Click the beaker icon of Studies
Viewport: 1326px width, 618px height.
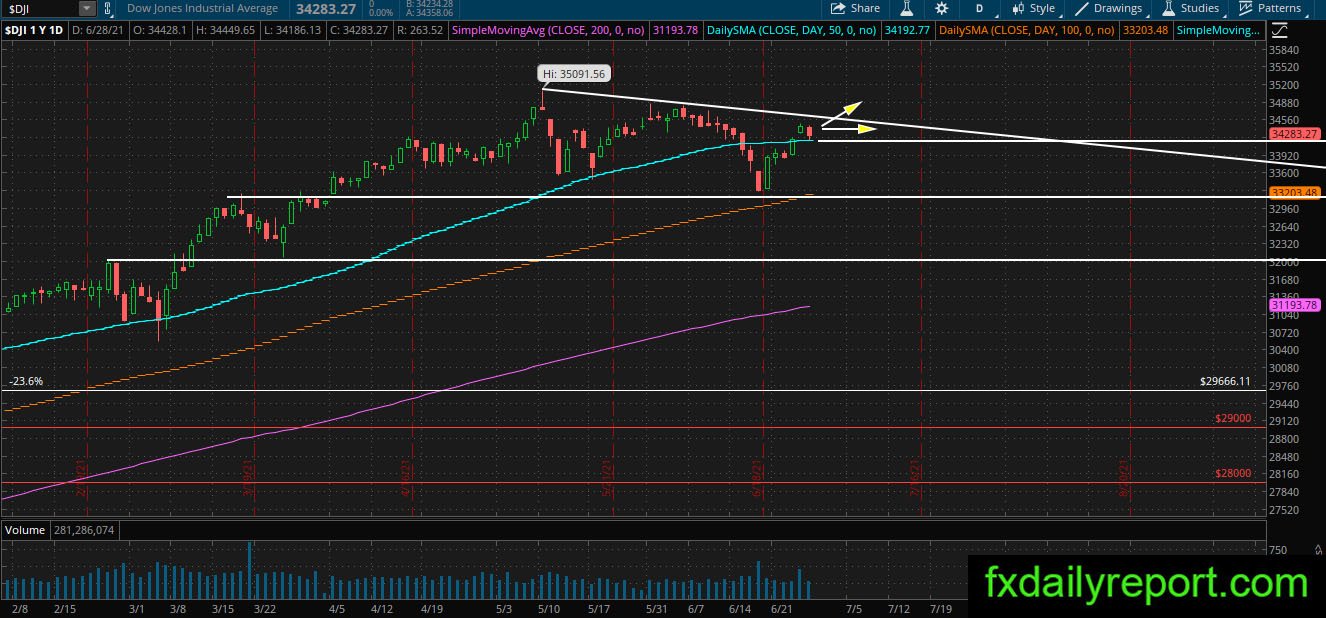[1168, 8]
